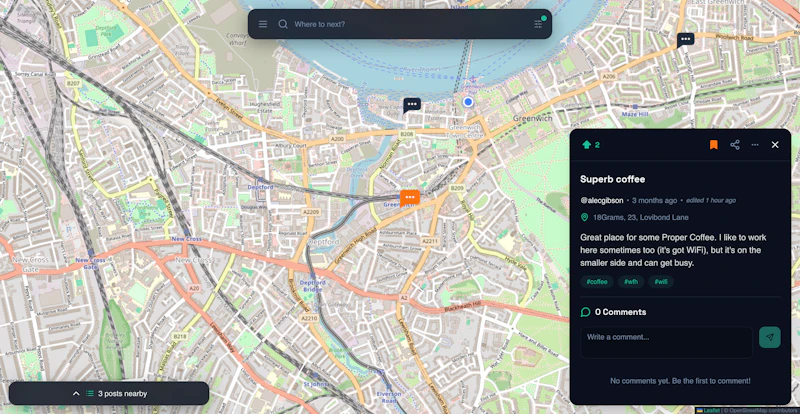Select the #wfh tag
This screenshot has width=800, height=414.
[x=631, y=282]
